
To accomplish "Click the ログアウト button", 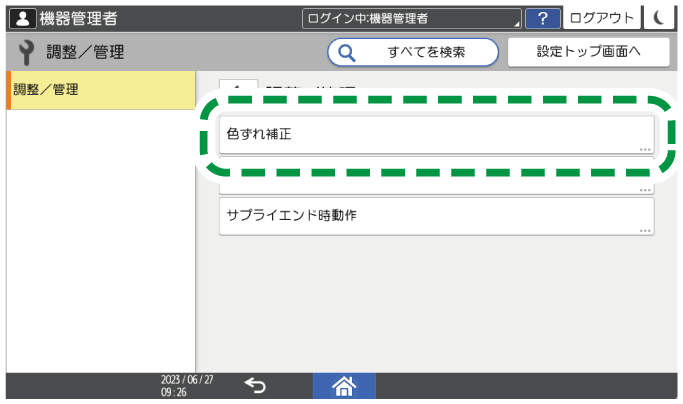I will [x=602, y=18].
